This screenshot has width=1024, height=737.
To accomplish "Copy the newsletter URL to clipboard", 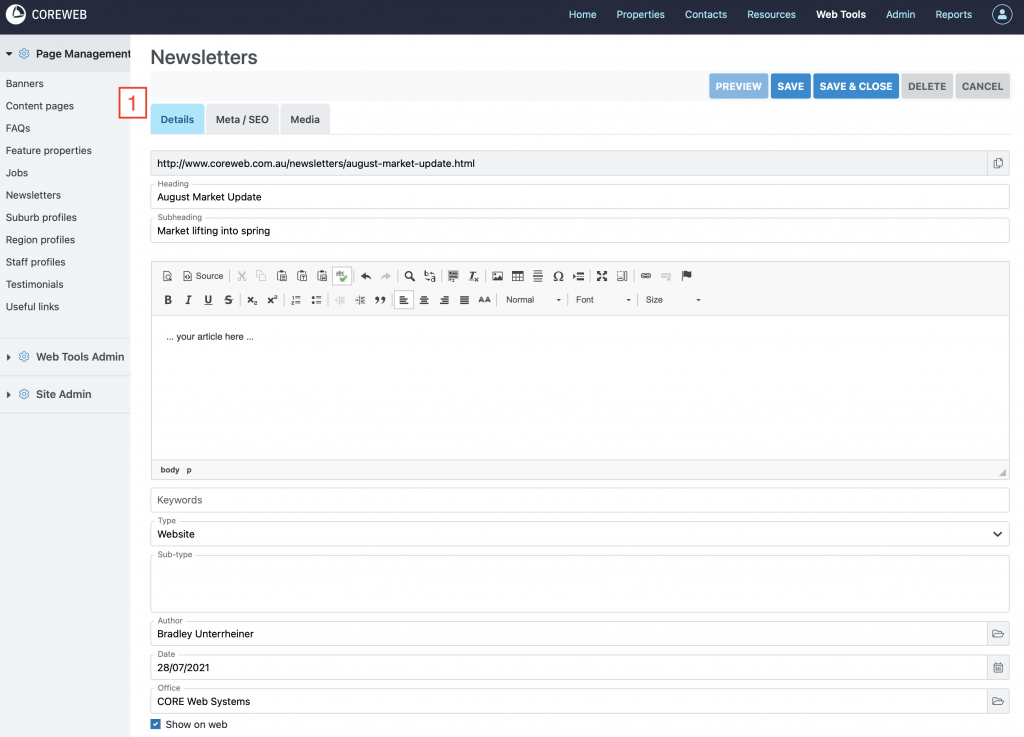I will click(997, 163).
